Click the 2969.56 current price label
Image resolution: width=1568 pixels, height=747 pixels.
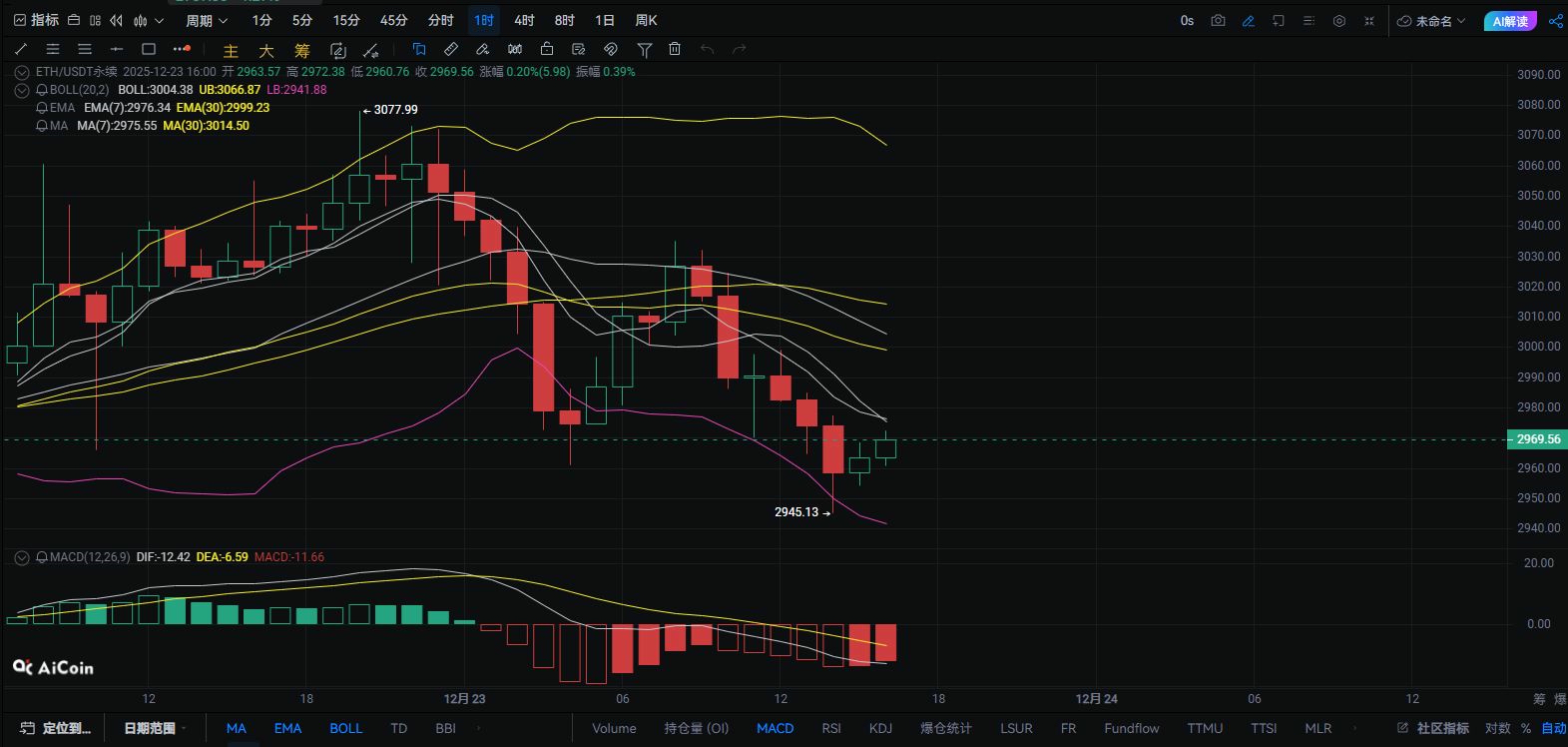pyautogui.click(x=1537, y=439)
